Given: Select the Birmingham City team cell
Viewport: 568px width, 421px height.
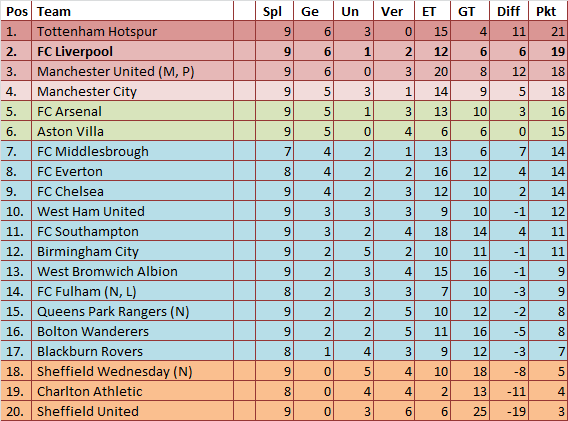Looking at the screenshot, I should click(132, 251).
